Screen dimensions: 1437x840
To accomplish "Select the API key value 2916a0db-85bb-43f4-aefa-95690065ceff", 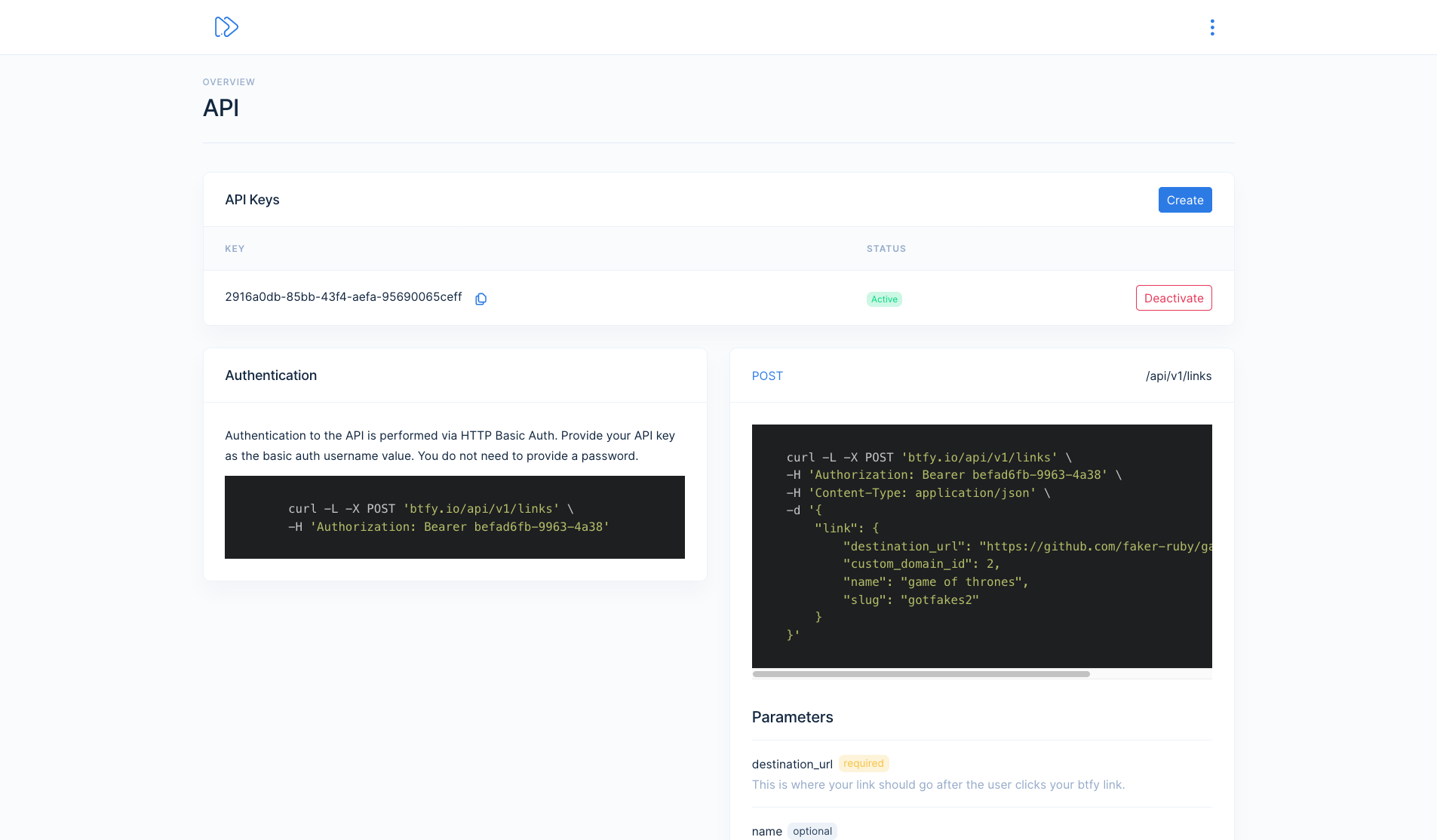I will point(343,297).
